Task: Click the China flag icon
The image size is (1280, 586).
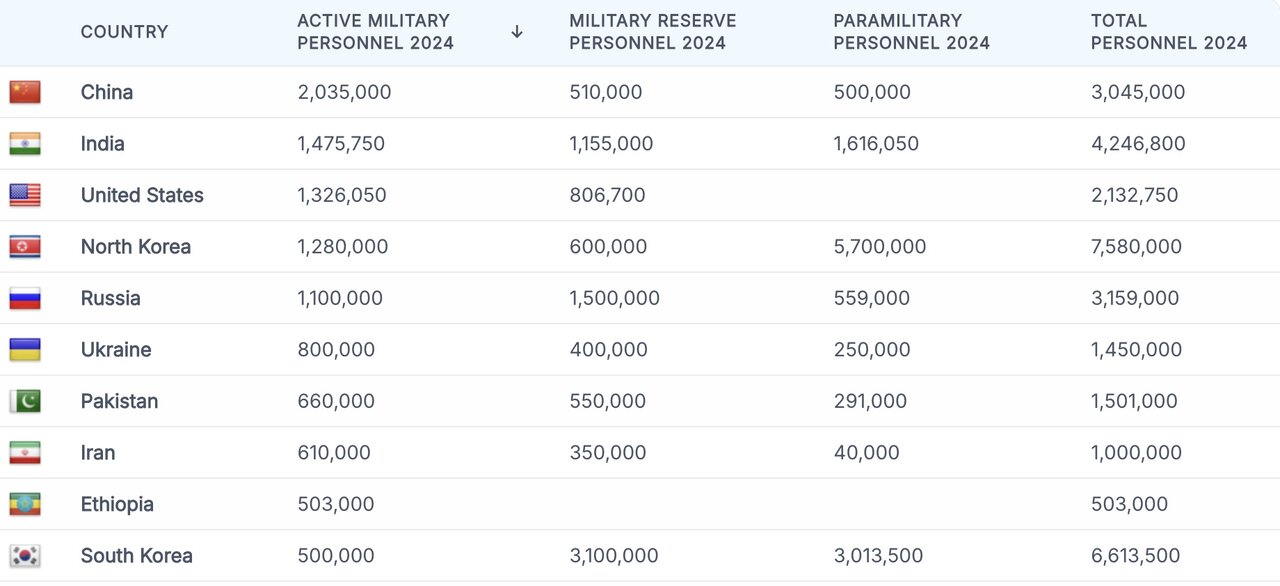Action: click(x=25, y=92)
